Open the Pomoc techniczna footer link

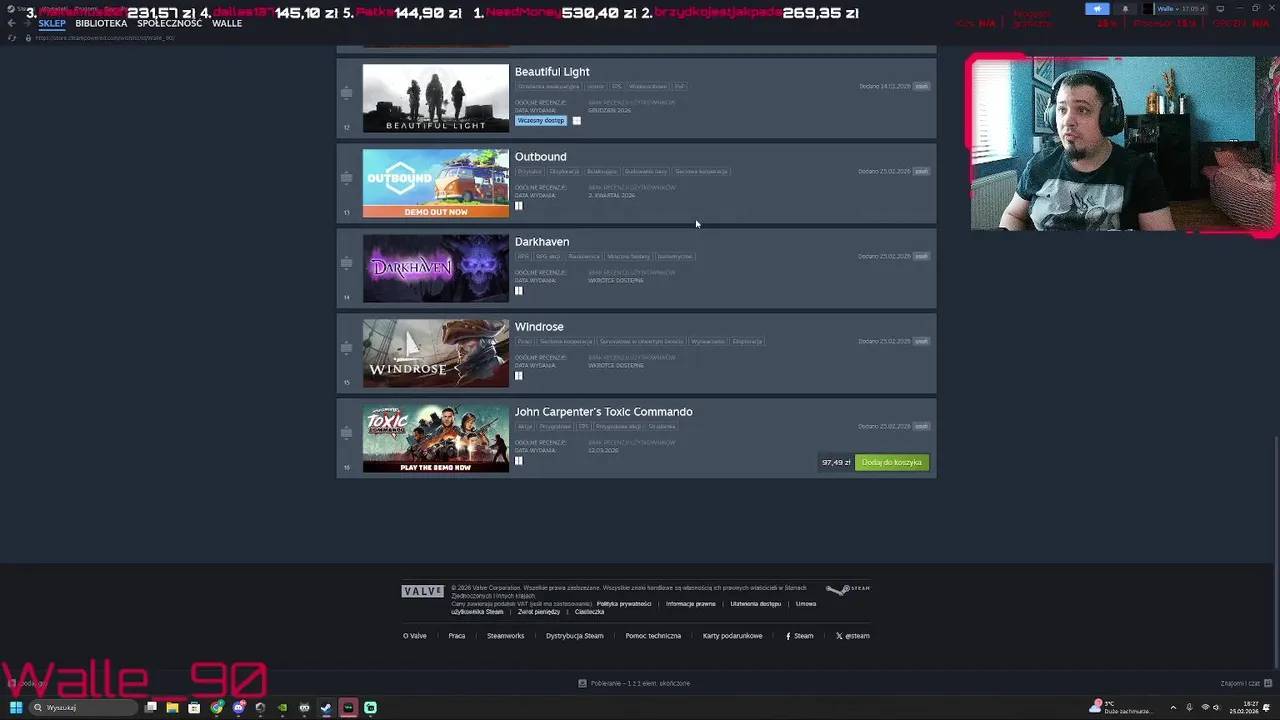point(653,636)
